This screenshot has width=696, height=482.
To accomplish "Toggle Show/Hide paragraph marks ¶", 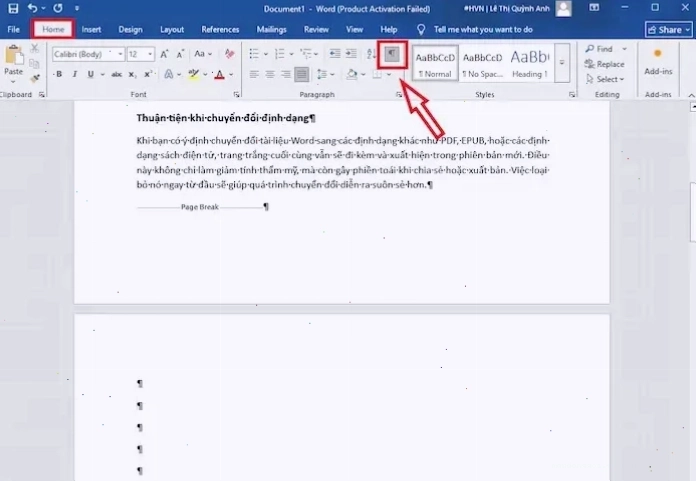I will (x=392, y=54).
